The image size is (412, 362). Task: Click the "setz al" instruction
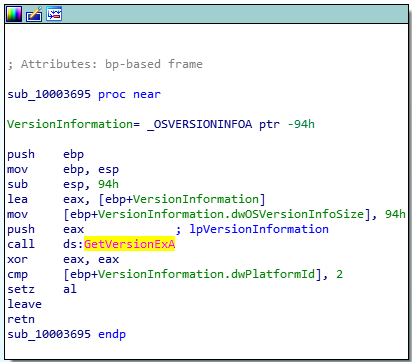pos(42,289)
